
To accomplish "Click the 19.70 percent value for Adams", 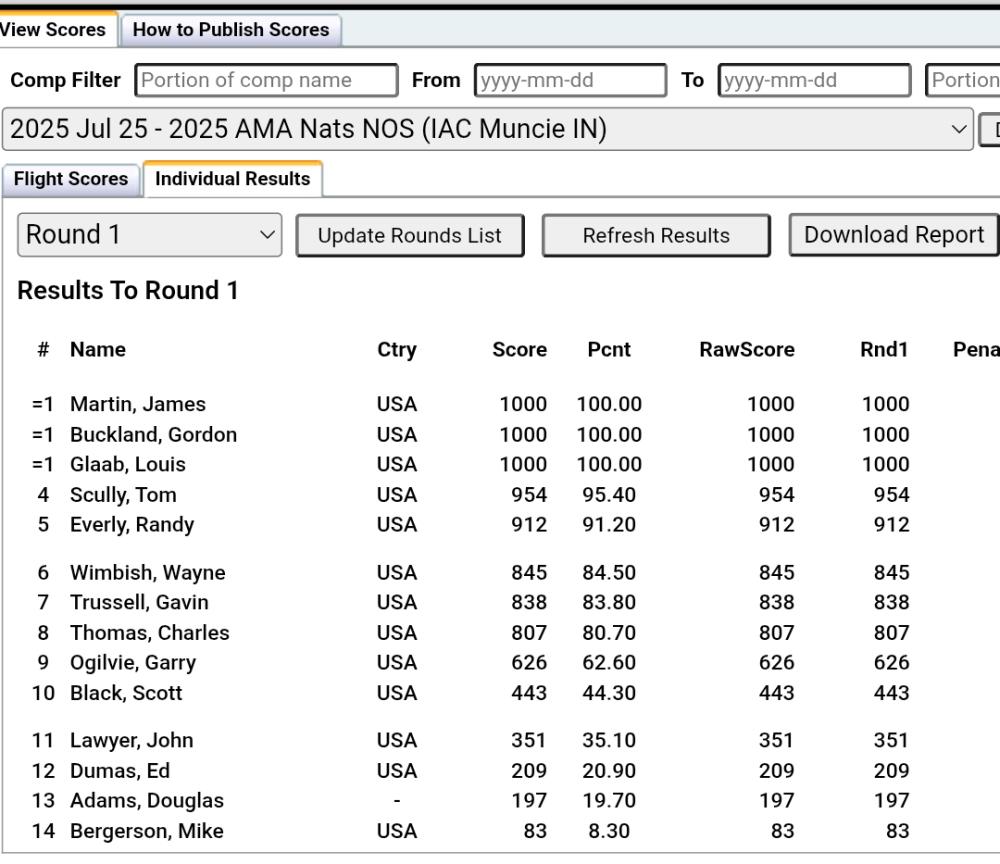I will click(x=608, y=800).
